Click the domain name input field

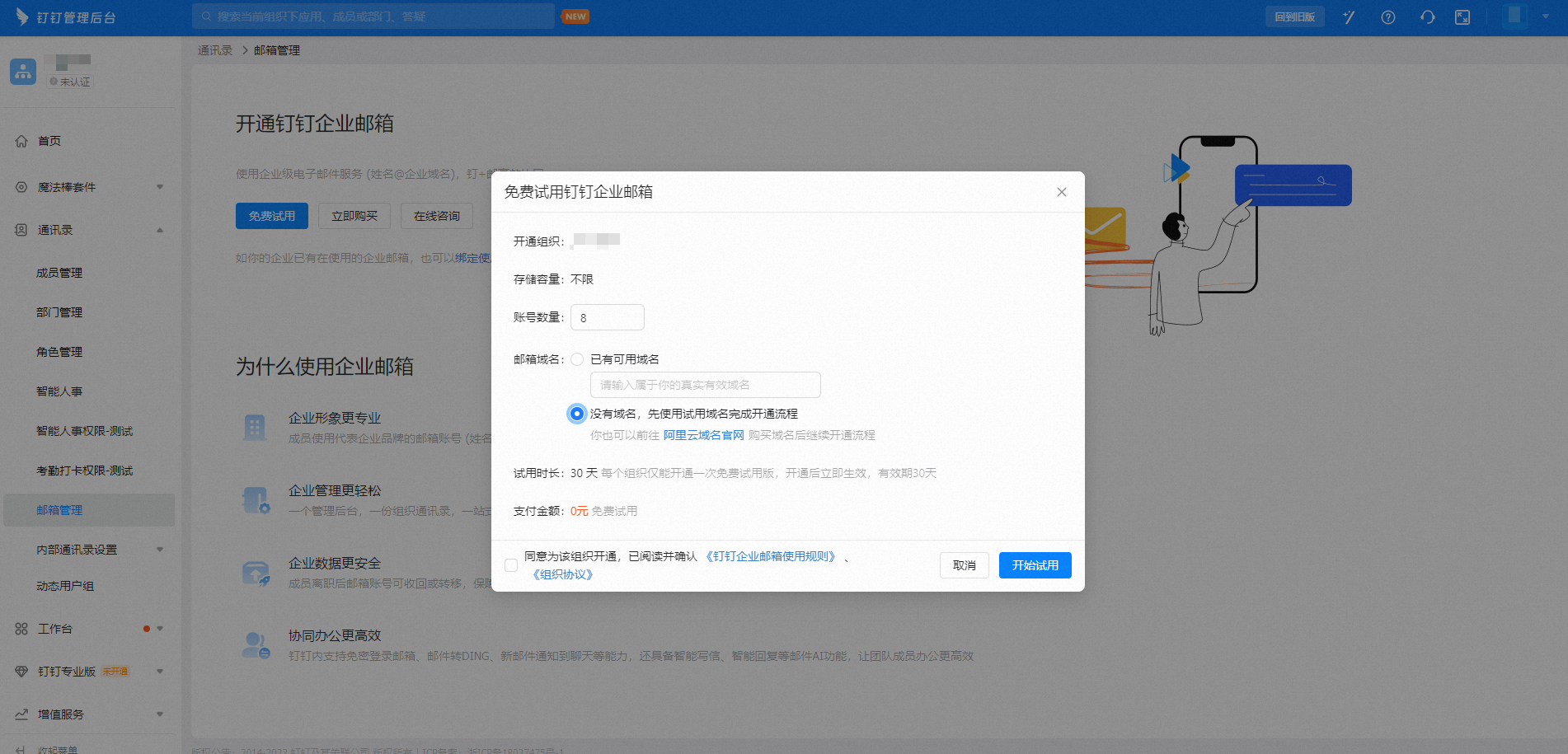[706, 385]
